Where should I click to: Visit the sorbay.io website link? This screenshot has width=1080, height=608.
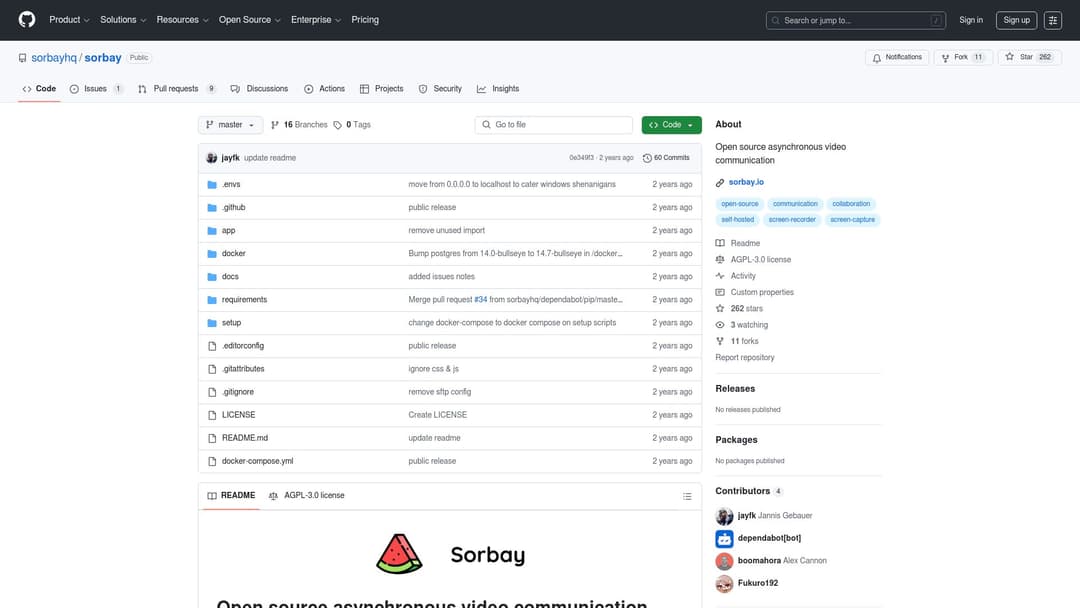(746, 182)
